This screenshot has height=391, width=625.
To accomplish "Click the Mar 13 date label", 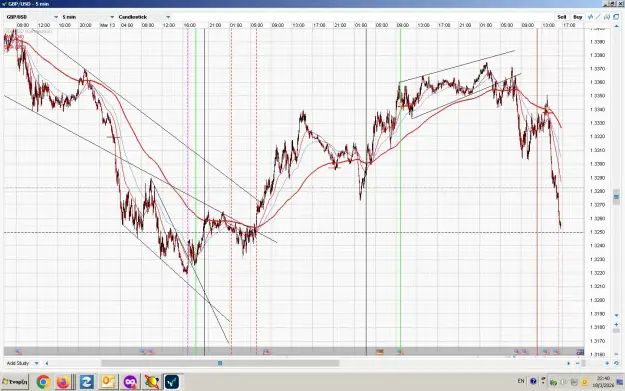I will click(107, 25).
